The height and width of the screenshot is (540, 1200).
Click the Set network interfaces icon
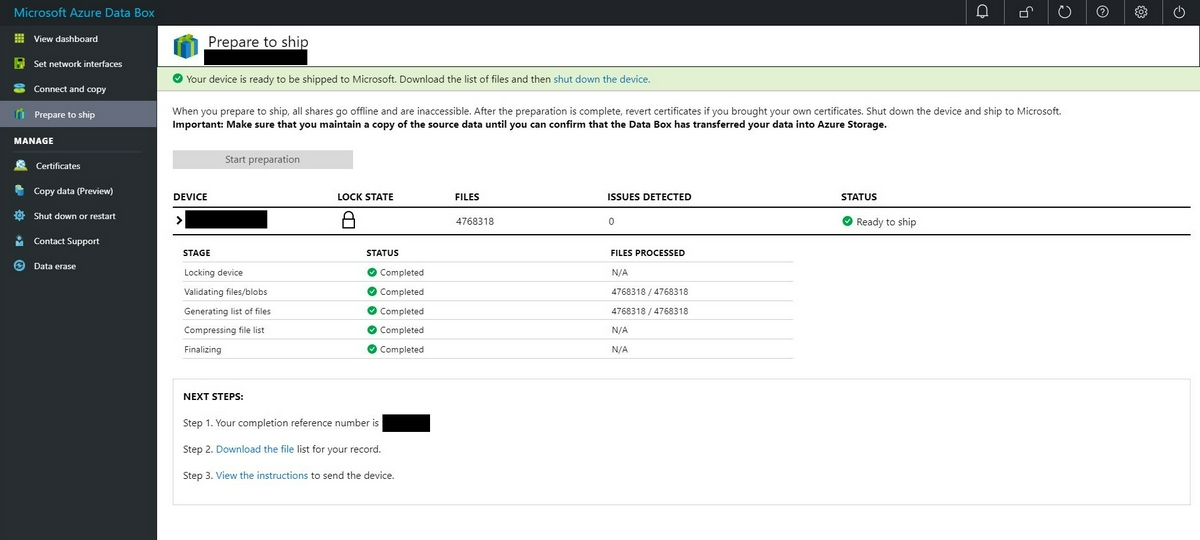pyautogui.click(x=19, y=64)
